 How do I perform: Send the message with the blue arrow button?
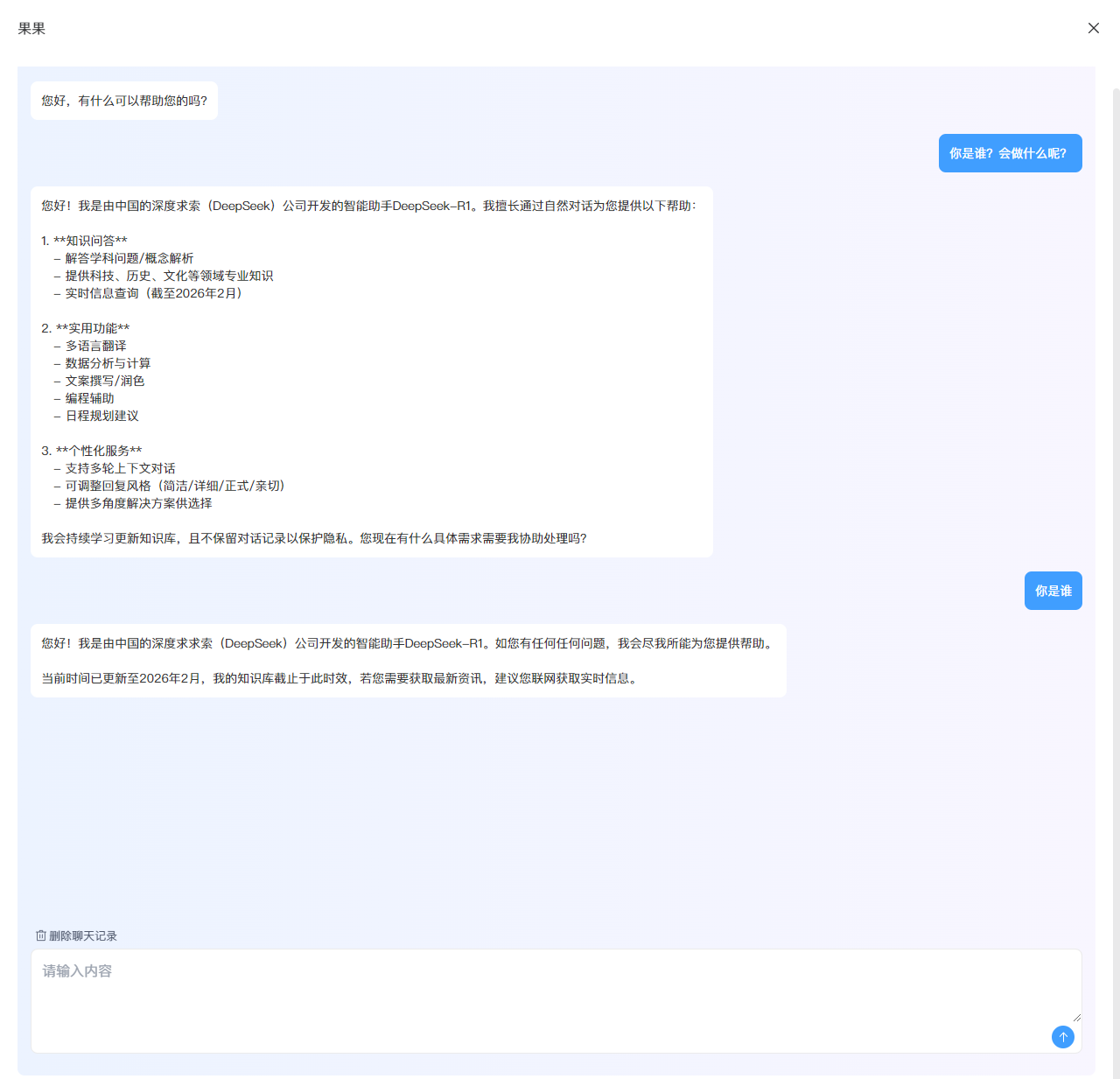(x=1063, y=1037)
